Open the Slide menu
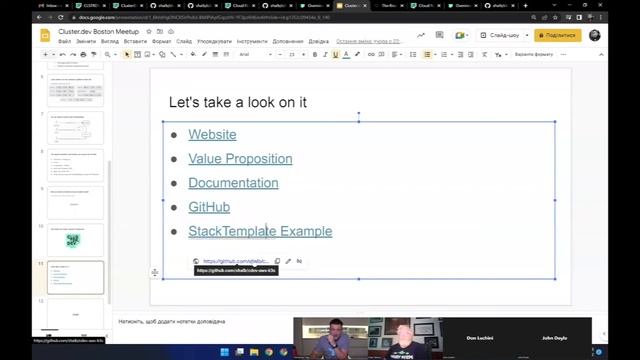This screenshot has height=360, width=640. (184, 41)
